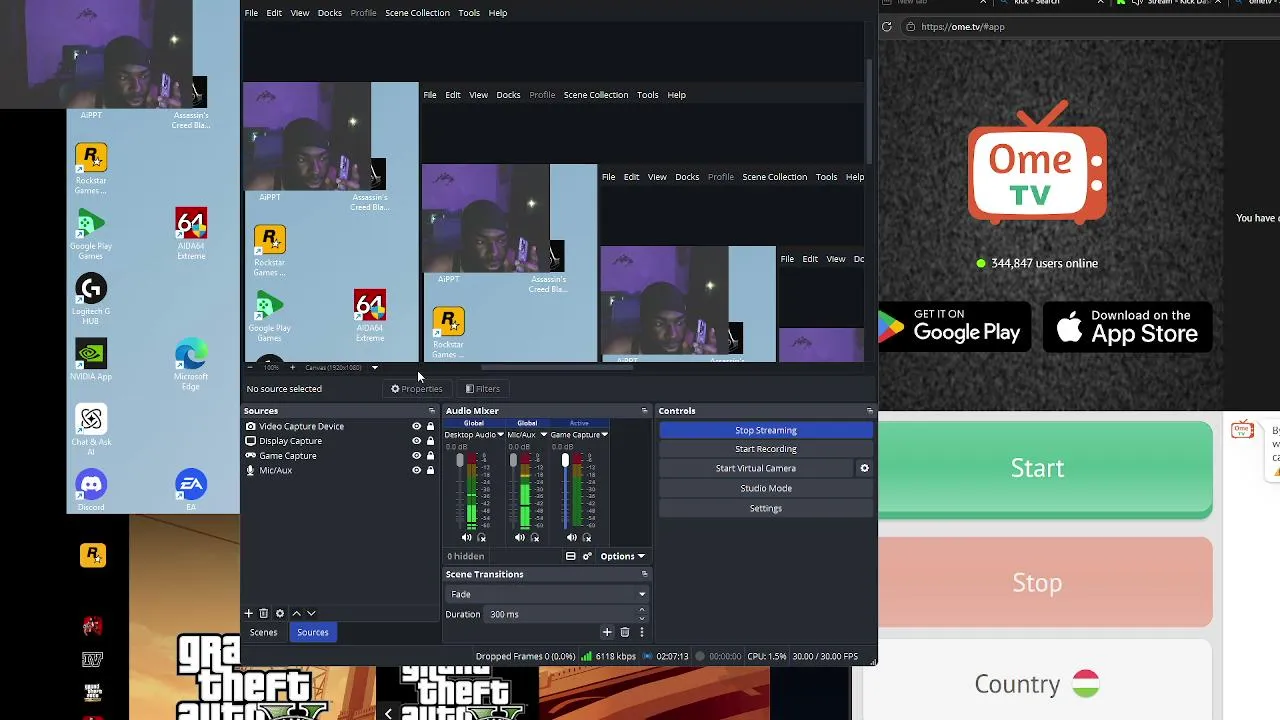
Task: Hide the Display Capture source
Action: [x=417, y=441]
